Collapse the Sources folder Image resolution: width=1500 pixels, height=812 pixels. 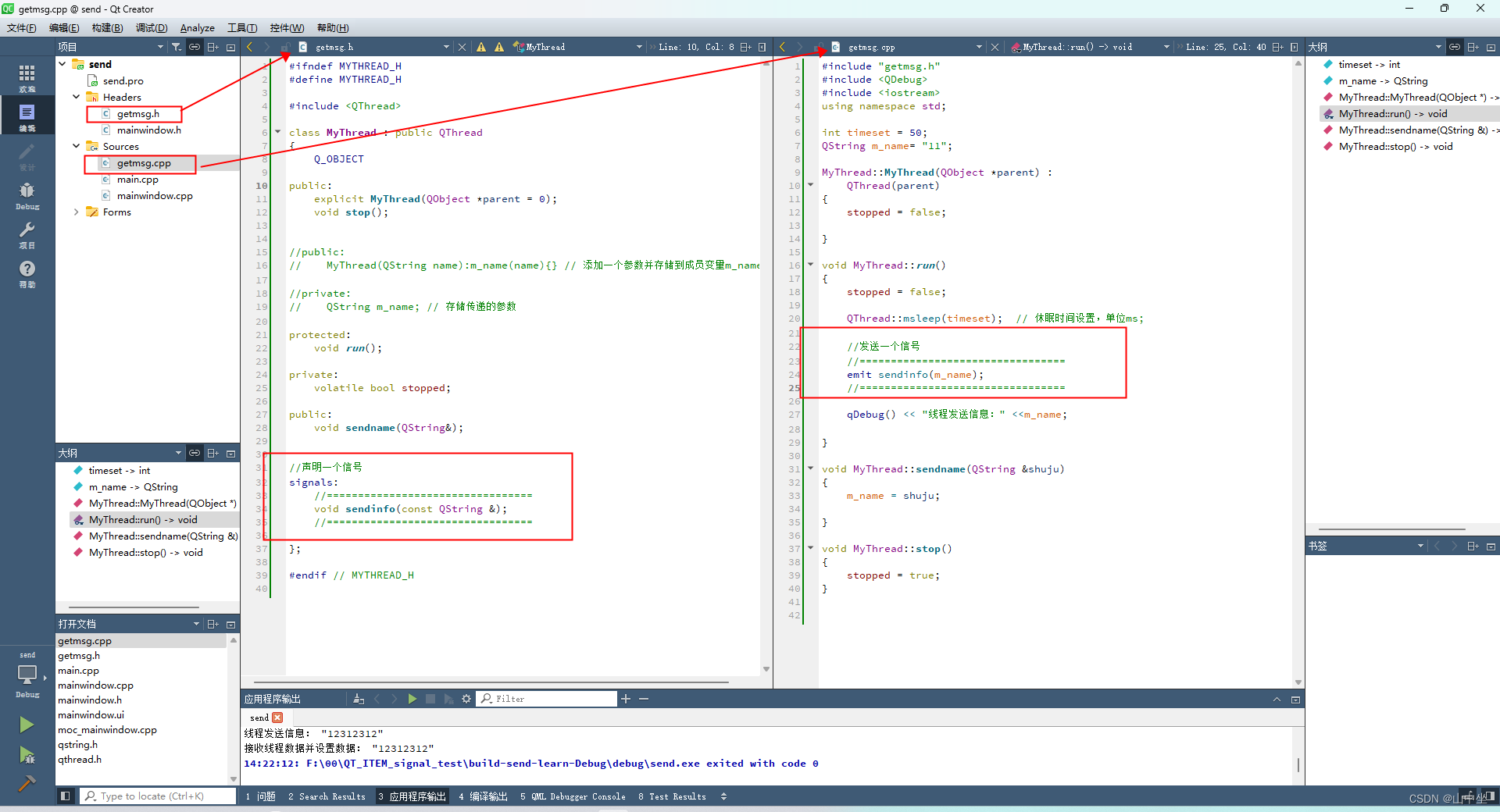(x=76, y=146)
